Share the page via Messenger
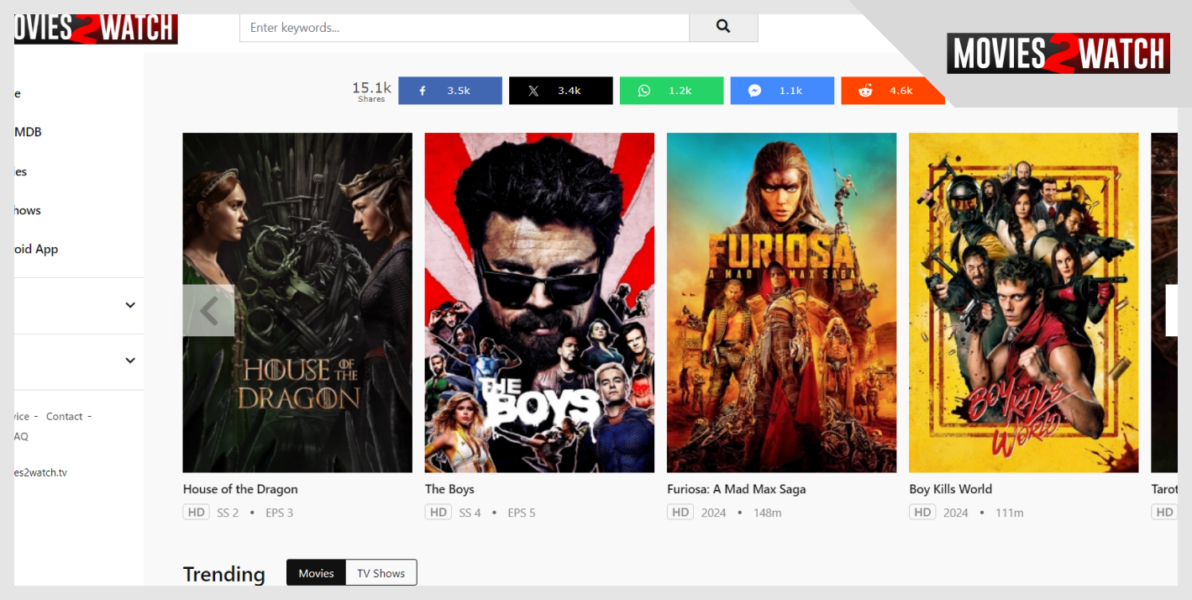Screen dimensions: 1192x600 782,90
